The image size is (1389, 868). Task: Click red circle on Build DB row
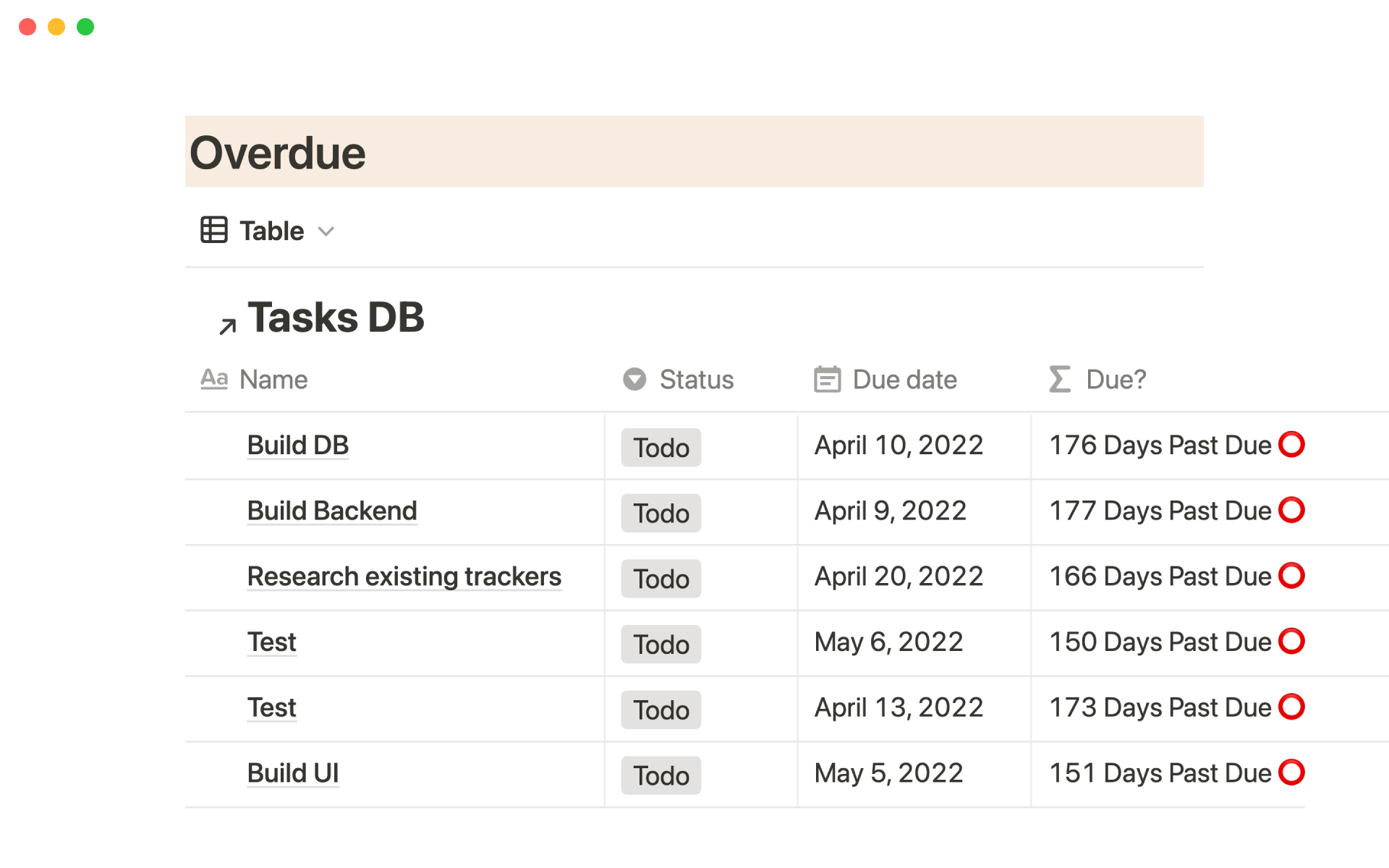pos(1291,444)
